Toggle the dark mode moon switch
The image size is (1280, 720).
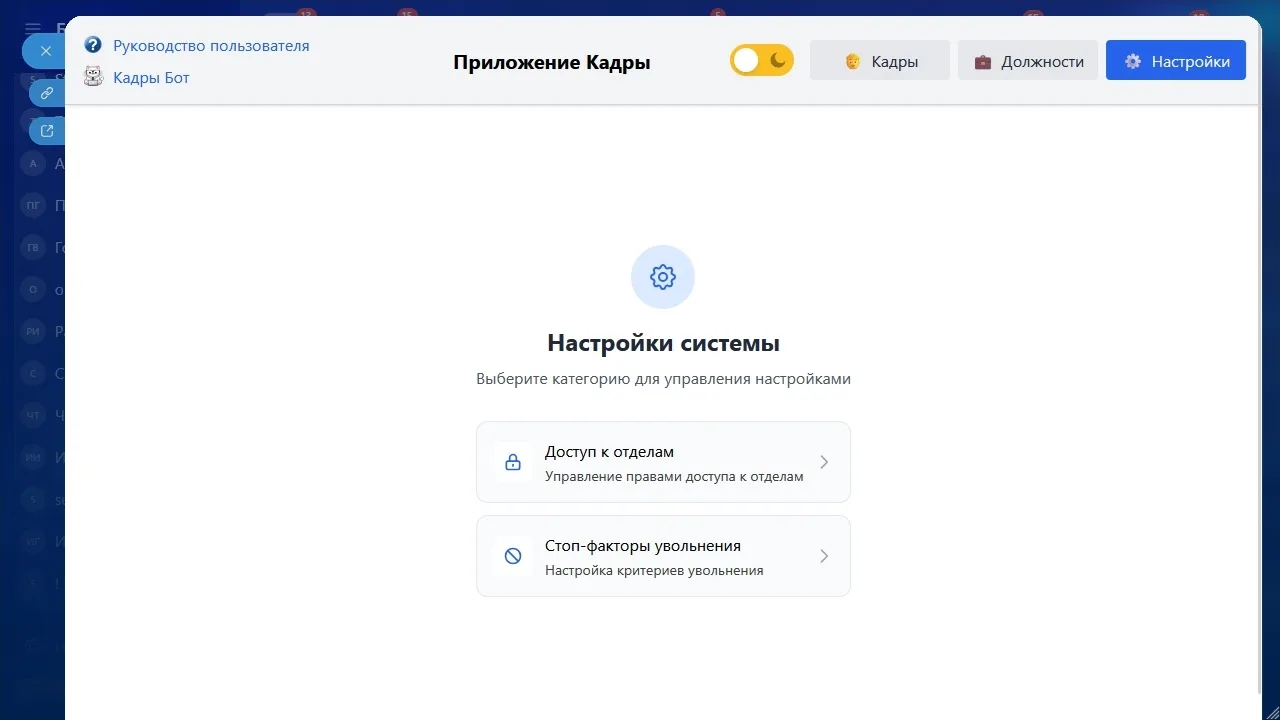coord(762,61)
